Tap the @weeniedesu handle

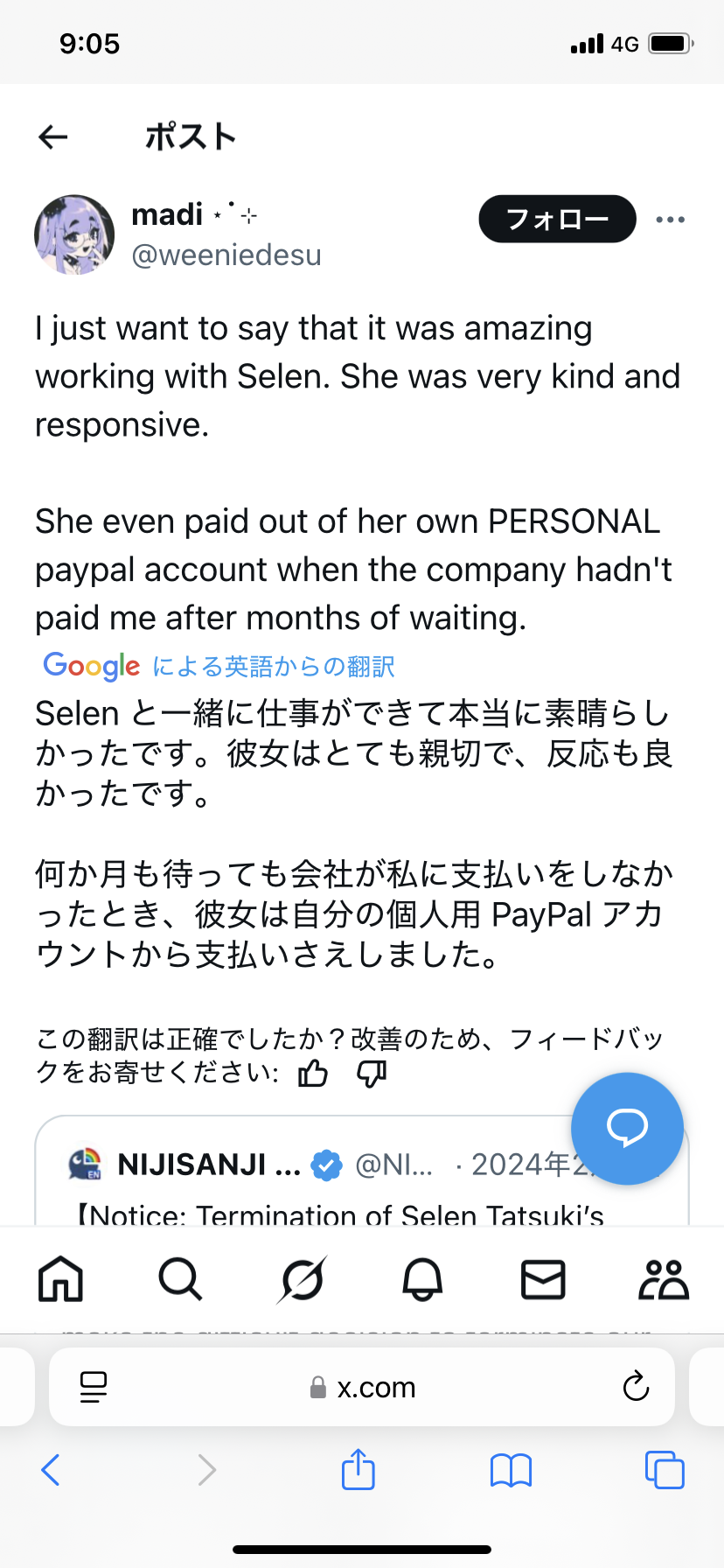click(226, 255)
